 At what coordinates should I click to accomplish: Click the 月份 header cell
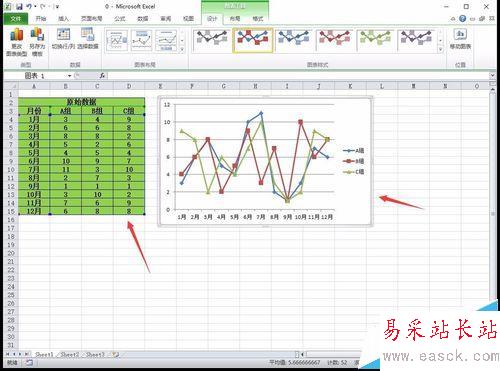[34, 111]
